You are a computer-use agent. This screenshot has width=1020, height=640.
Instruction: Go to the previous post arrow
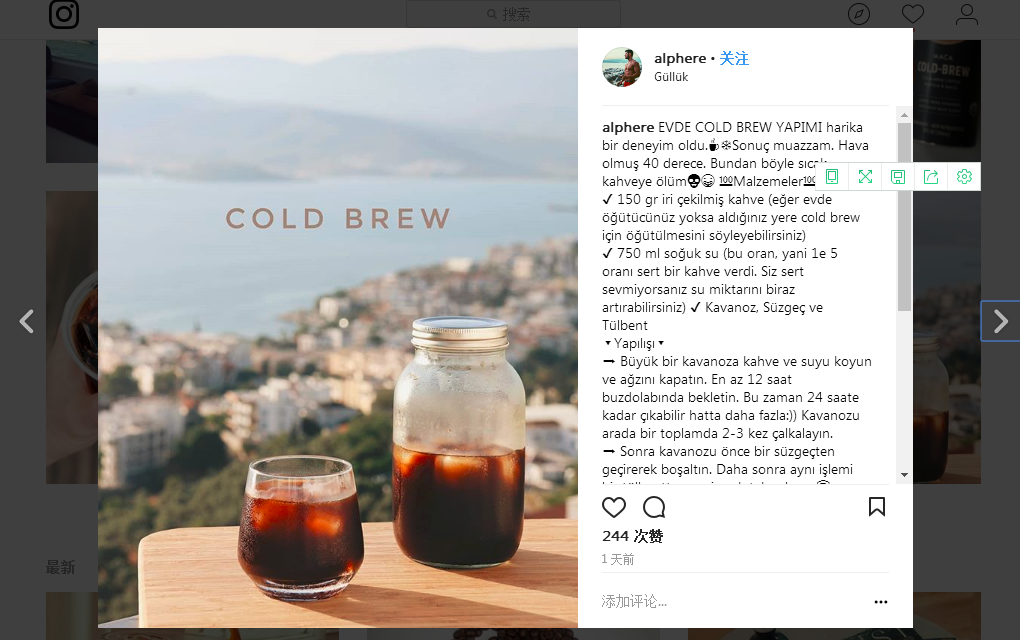[26, 321]
